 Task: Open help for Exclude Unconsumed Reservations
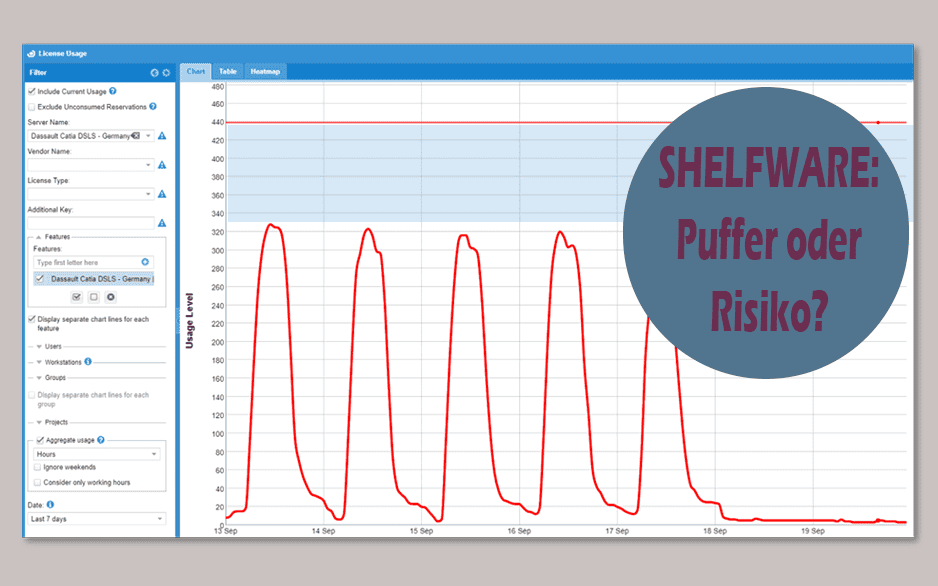tap(153, 106)
